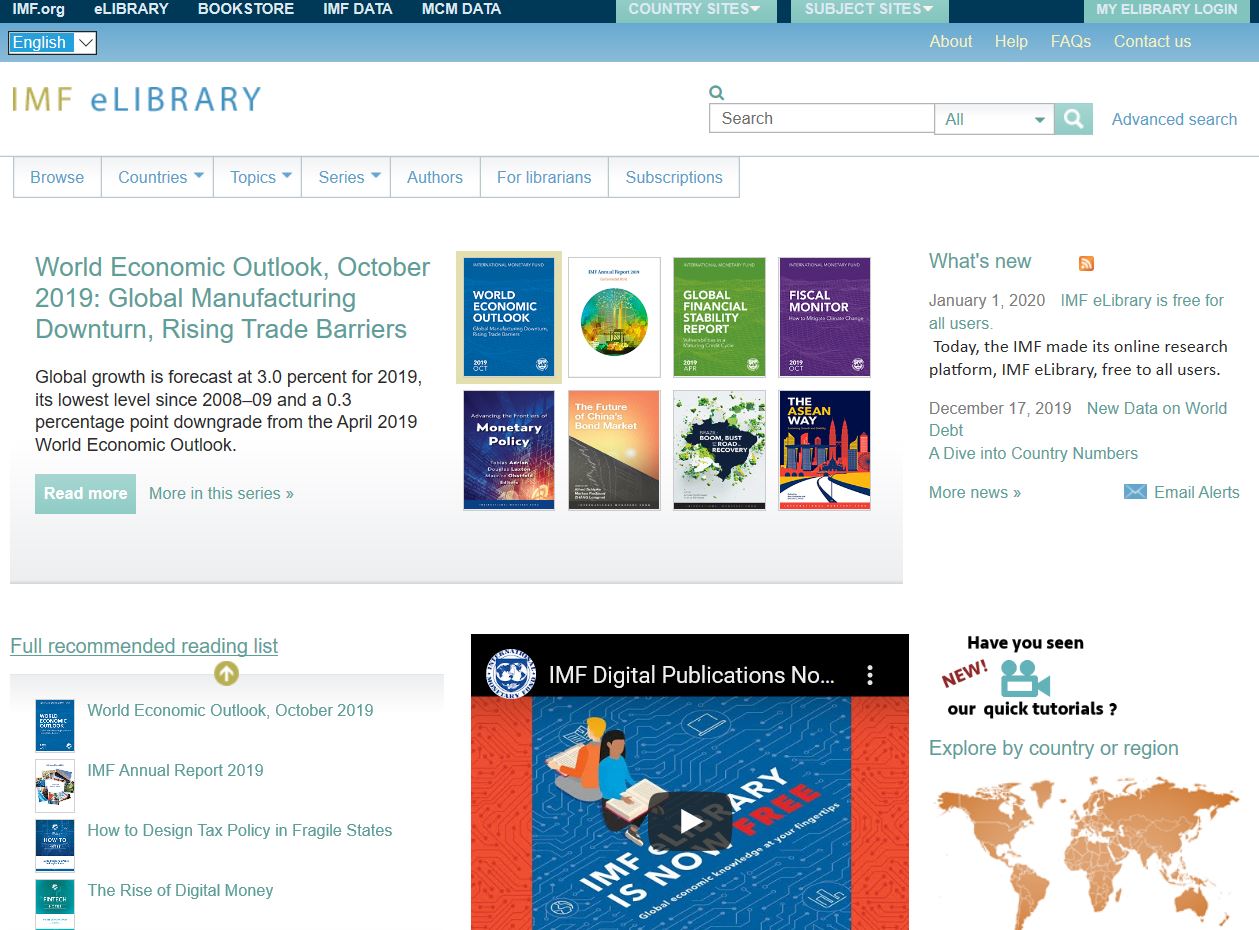Click the small Tax Policy thumbnail in the reading list
1259x930 pixels.
[55, 845]
